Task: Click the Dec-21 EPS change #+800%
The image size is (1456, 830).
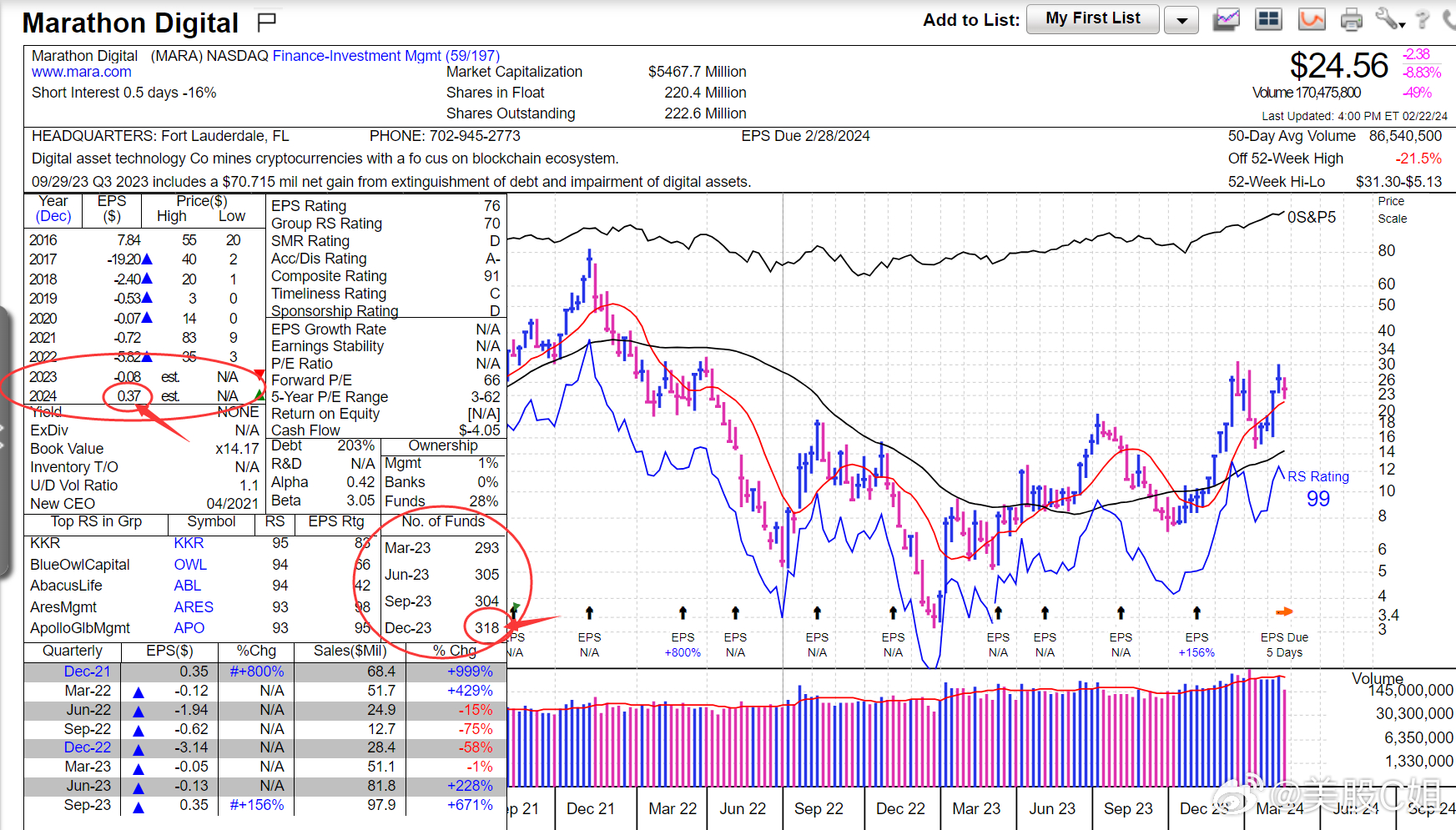Action: tap(256, 672)
